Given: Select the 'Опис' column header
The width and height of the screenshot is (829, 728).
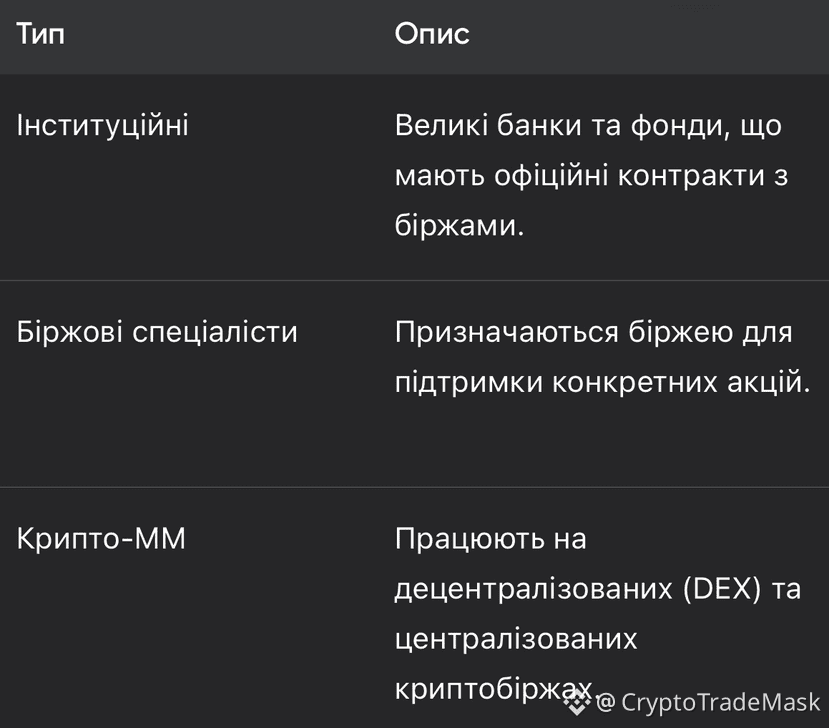Looking at the screenshot, I should 432,34.
